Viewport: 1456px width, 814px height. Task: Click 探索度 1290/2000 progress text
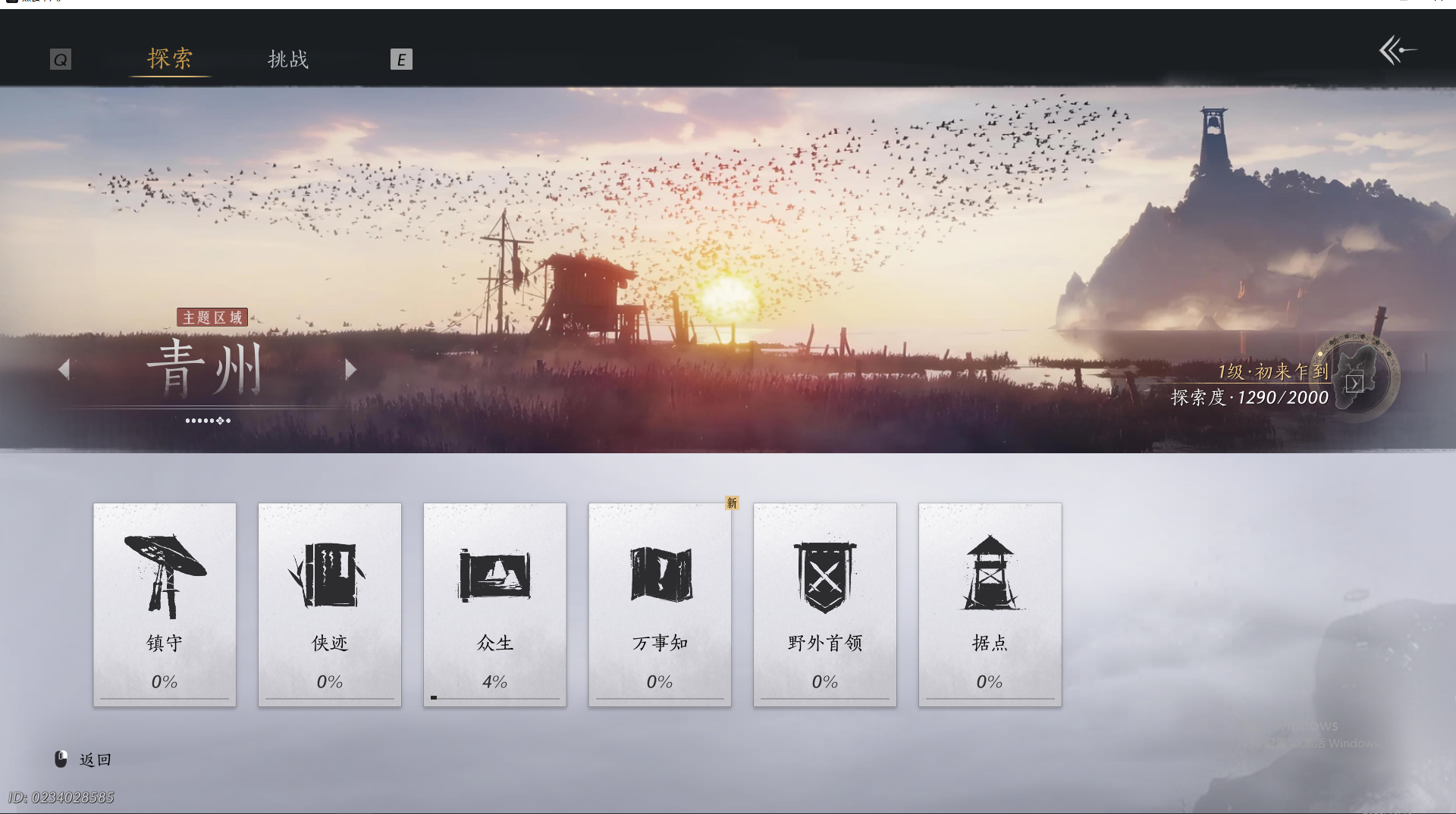click(x=1250, y=397)
